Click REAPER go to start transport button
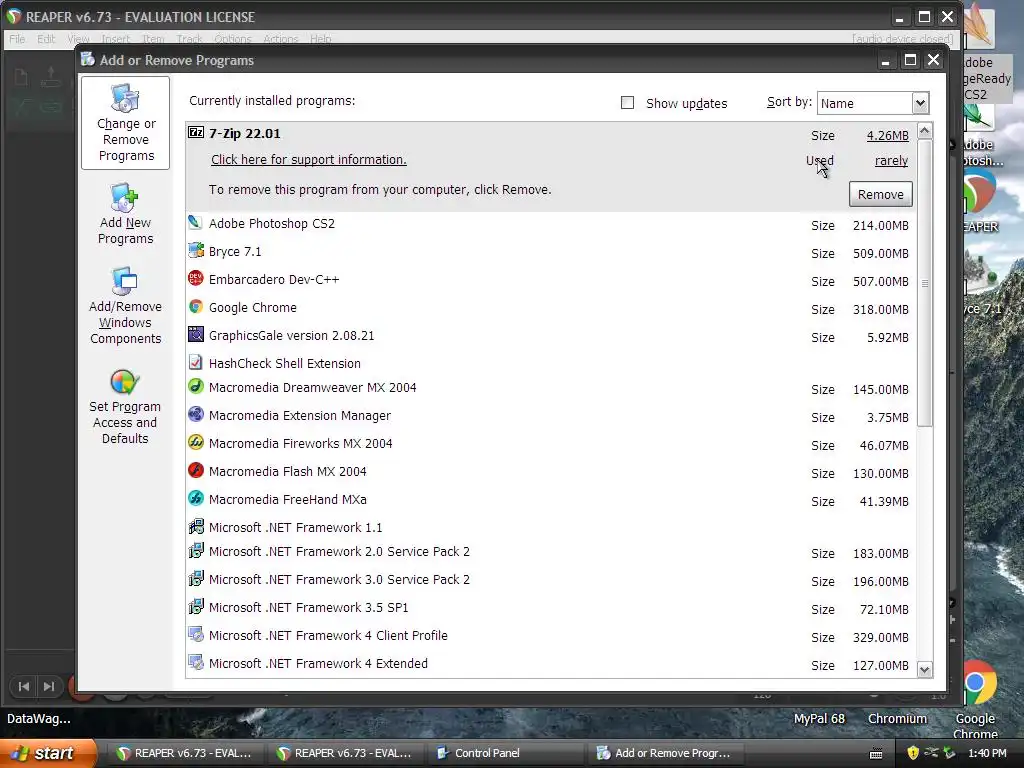 pyautogui.click(x=24, y=686)
